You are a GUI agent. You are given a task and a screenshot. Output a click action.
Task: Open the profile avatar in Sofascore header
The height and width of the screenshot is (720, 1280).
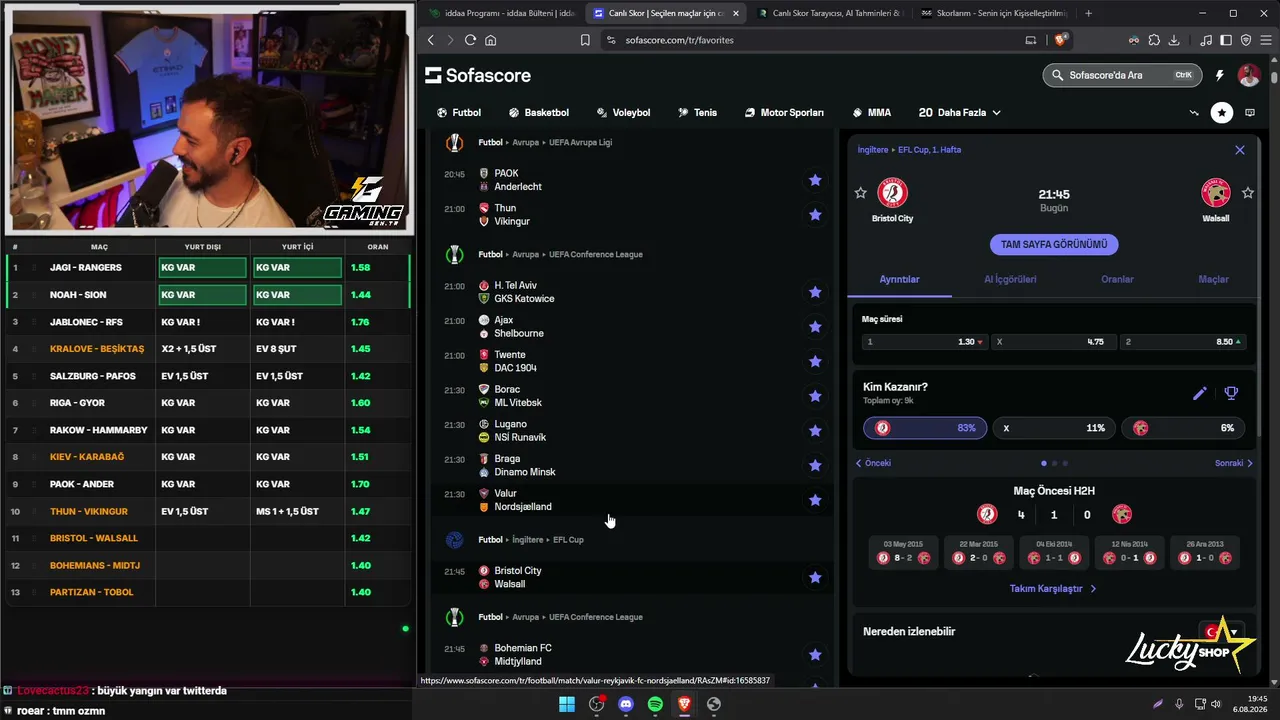click(x=1249, y=75)
